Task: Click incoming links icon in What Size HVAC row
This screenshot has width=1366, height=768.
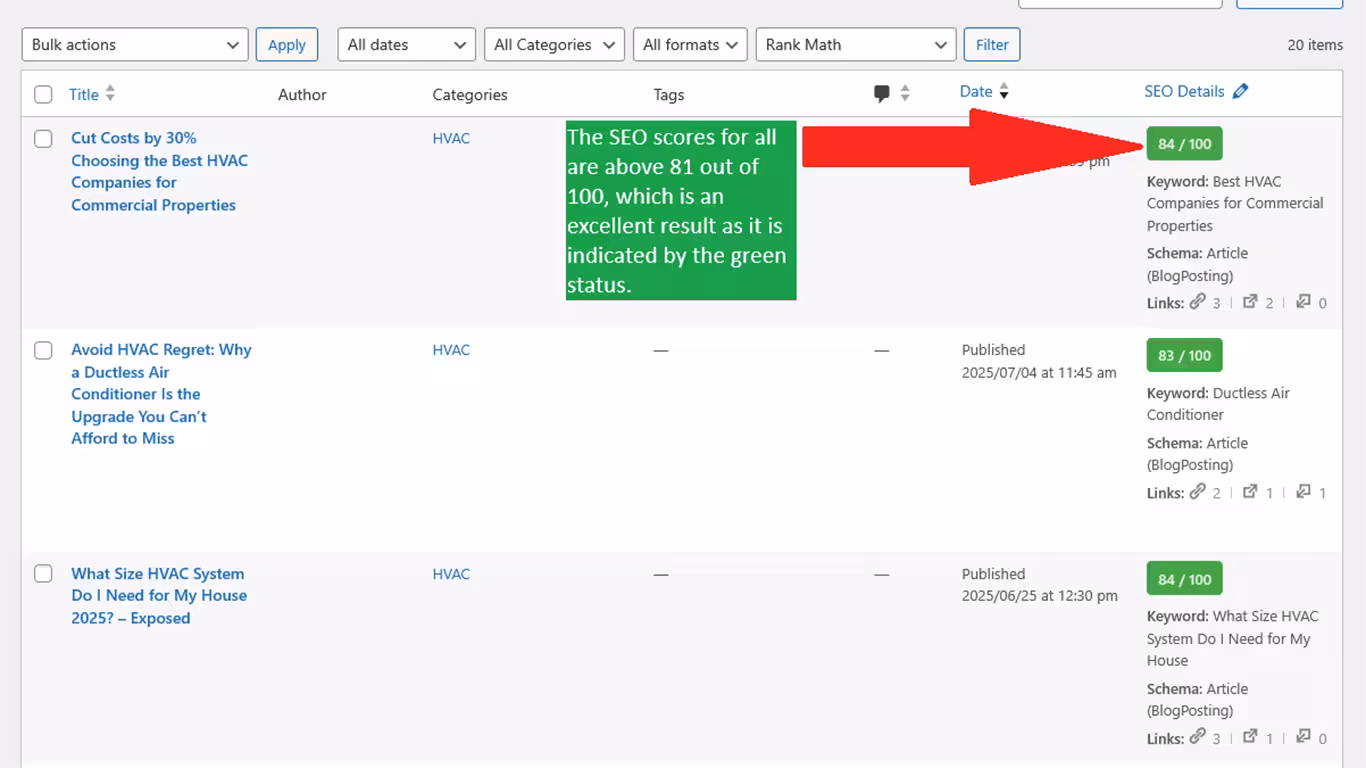Action: (x=1303, y=738)
